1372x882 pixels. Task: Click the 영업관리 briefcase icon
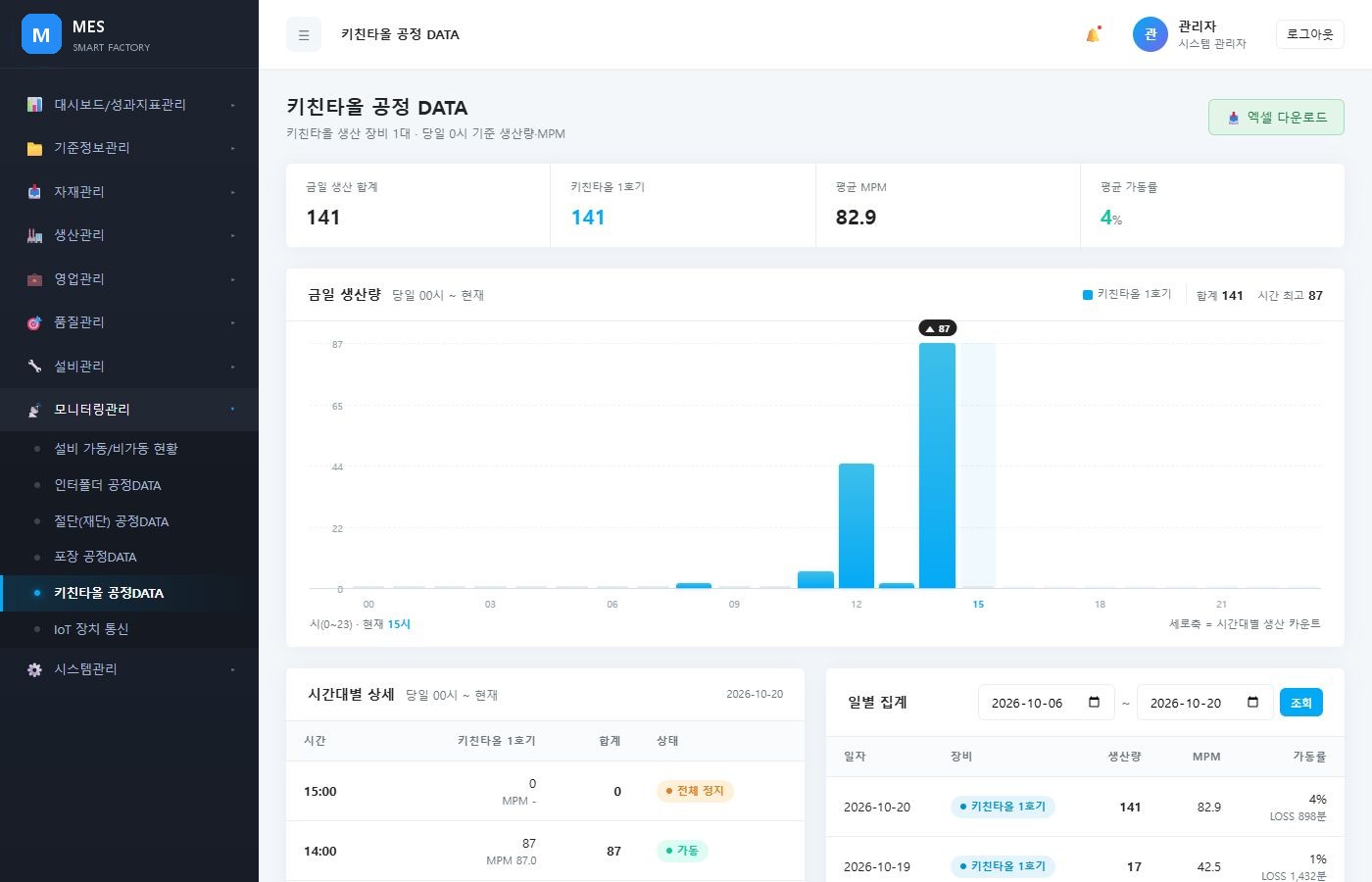34,279
